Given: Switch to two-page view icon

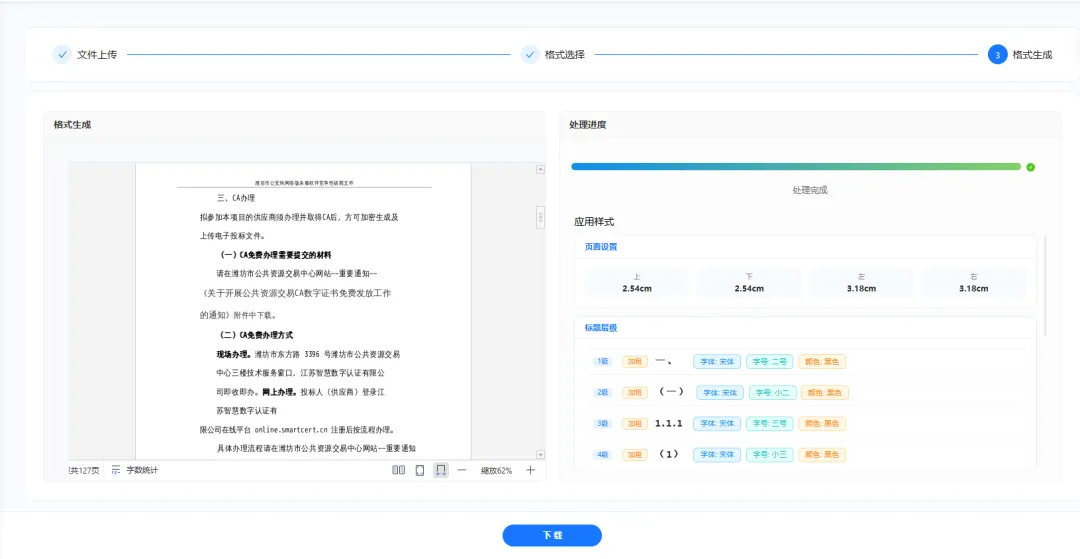Looking at the screenshot, I should click(x=398, y=470).
